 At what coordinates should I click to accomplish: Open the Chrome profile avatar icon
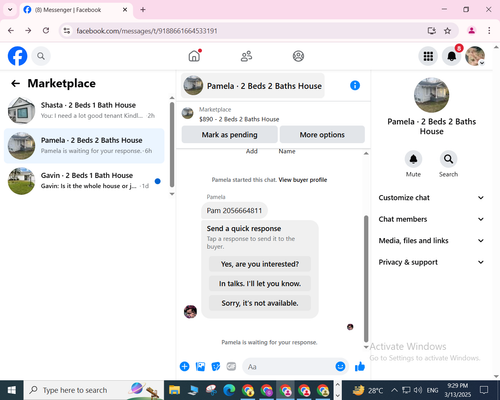pos(471,31)
